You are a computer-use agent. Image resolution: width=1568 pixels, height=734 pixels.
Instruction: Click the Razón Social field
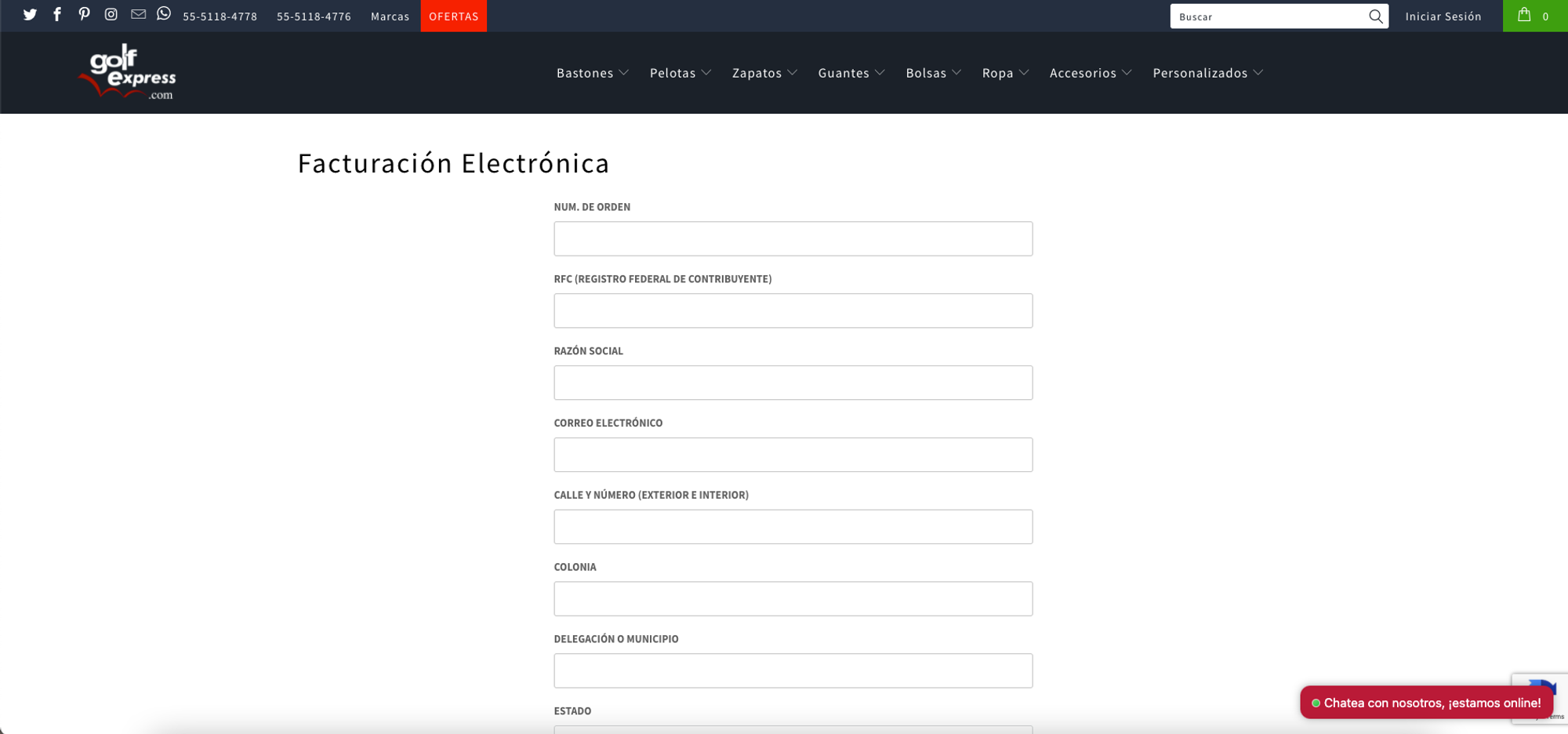(793, 383)
